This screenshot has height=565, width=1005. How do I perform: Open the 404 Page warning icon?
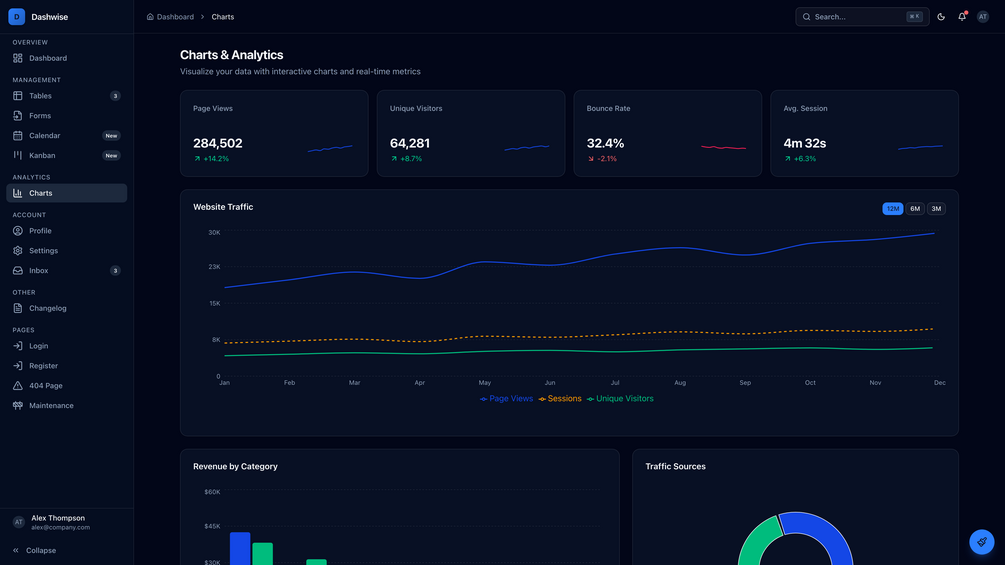[x=17, y=386]
